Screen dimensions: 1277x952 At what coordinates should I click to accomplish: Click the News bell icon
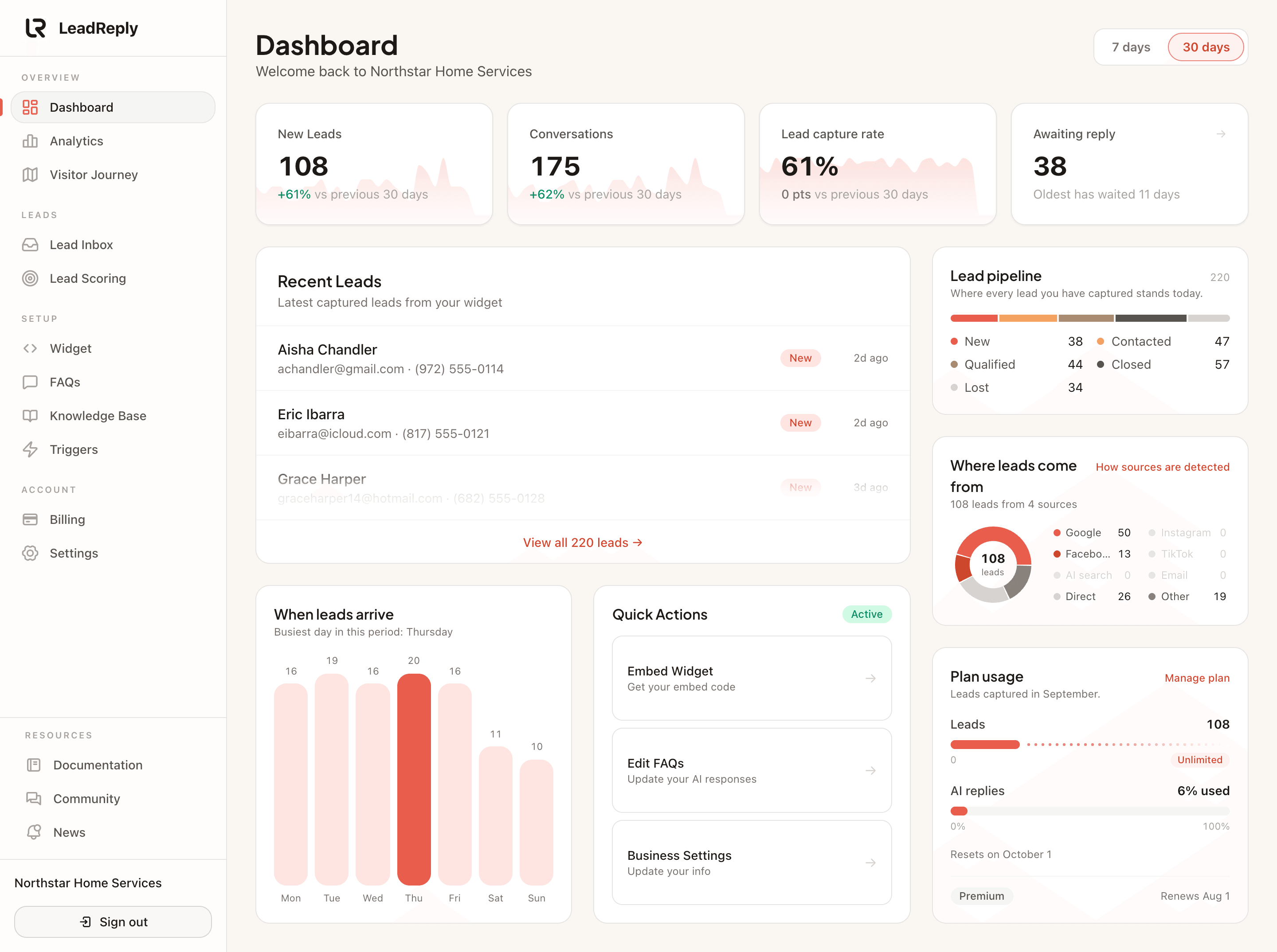coord(33,832)
